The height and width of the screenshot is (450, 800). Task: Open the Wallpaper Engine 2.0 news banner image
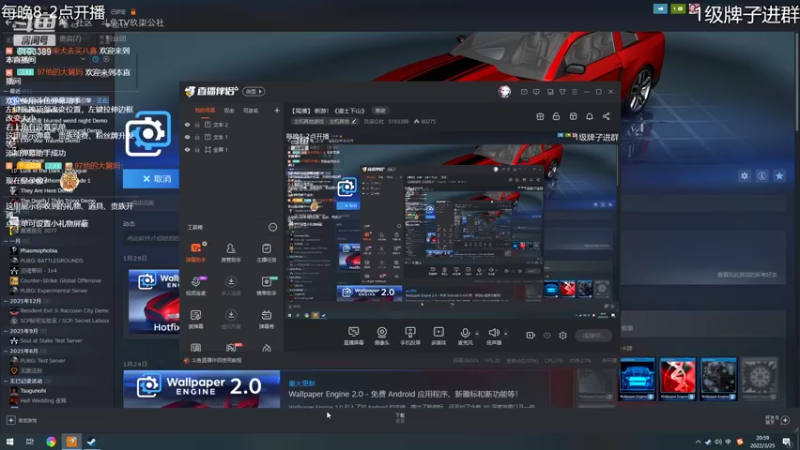(x=202, y=389)
